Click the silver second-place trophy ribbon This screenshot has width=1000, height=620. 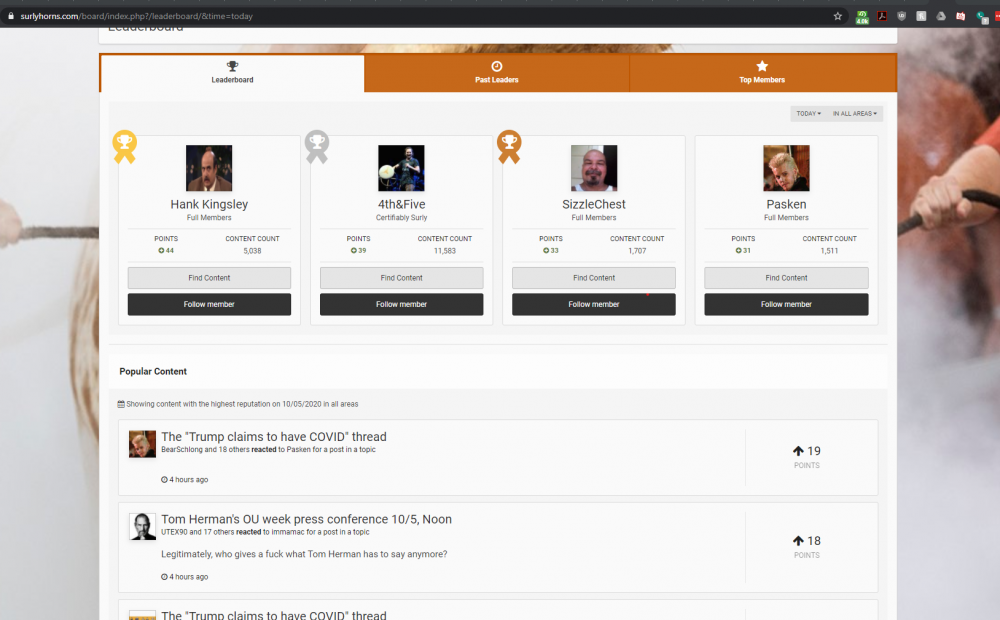coord(316,146)
